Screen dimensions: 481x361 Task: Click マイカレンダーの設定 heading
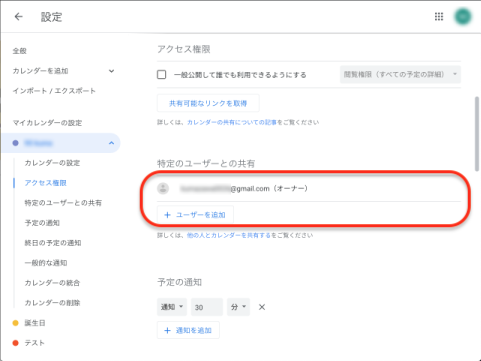(x=47, y=123)
